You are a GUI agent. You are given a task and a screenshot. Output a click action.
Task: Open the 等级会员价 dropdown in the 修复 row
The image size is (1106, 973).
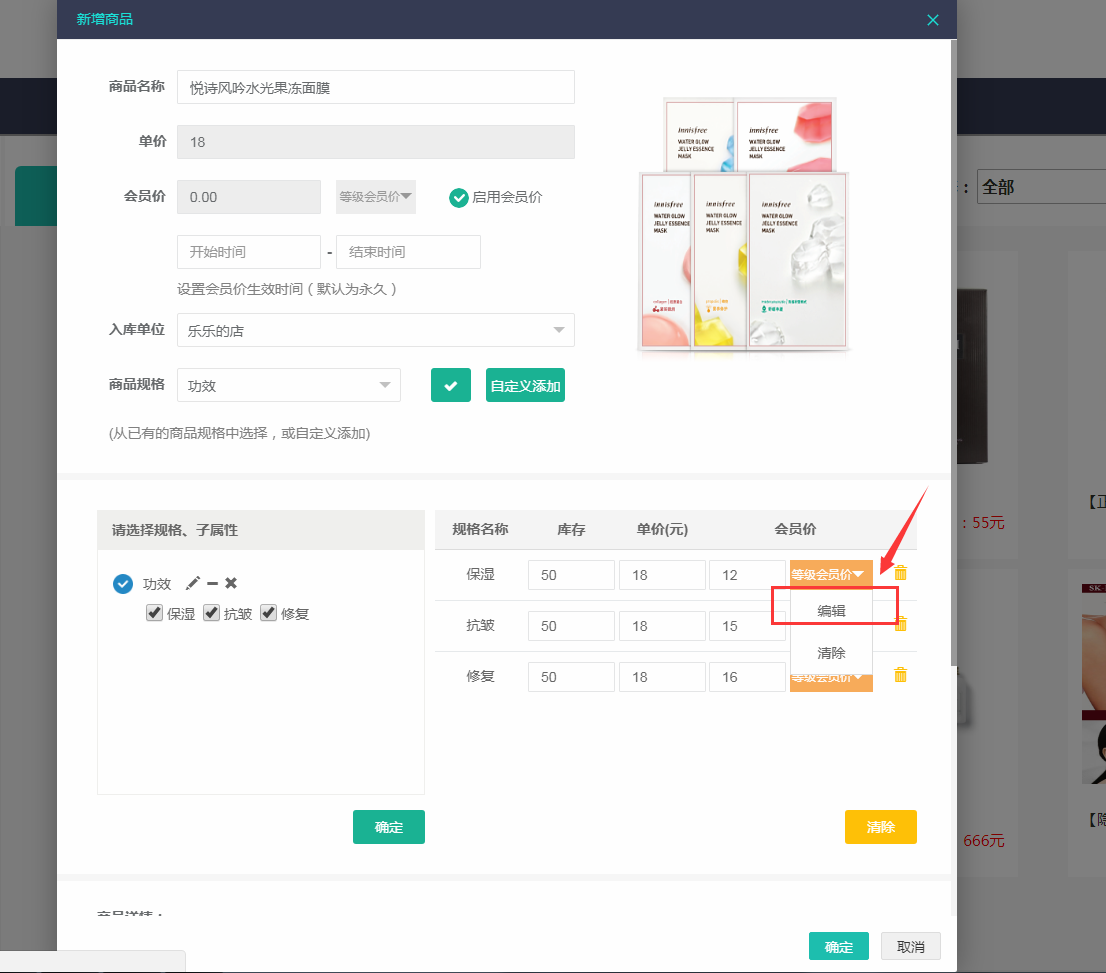[x=831, y=682]
